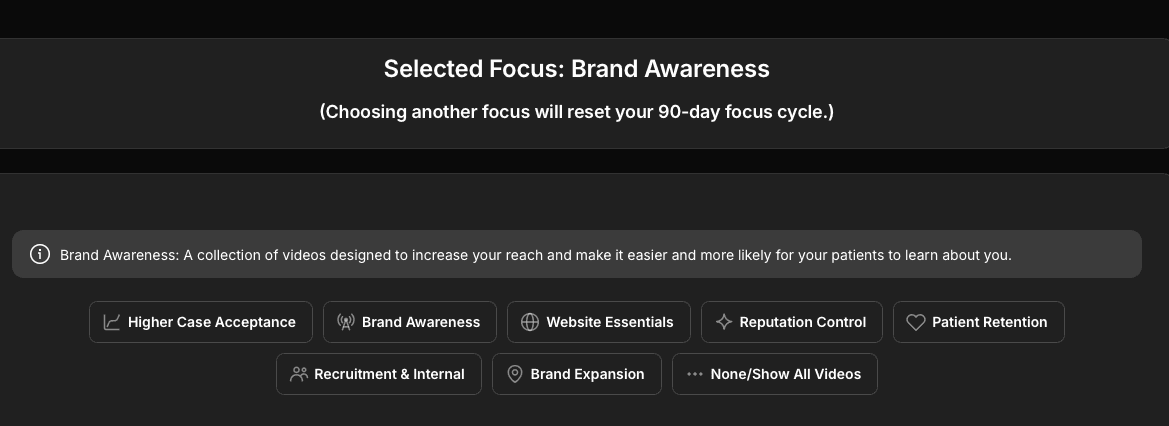The image size is (1169, 426).
Task: Click the people icon for Recruitment & Internal
Action: [298, 374]
